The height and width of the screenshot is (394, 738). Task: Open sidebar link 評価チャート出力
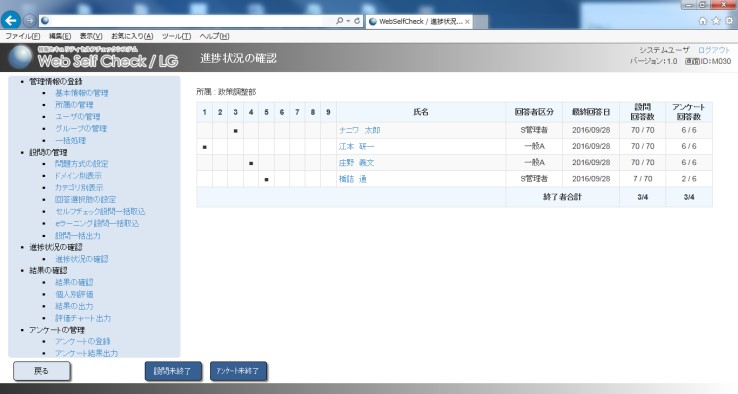tap(83, 318)
